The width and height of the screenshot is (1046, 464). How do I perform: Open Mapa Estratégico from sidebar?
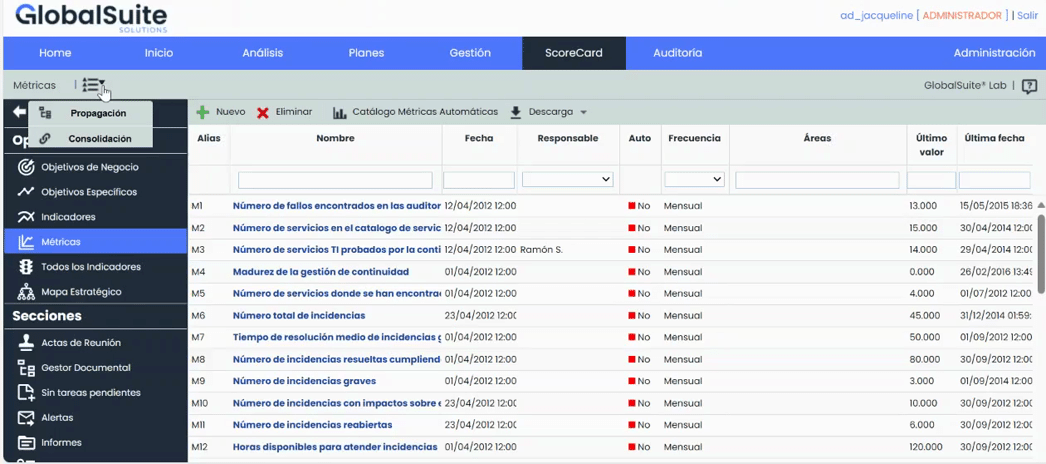point(81,292)
